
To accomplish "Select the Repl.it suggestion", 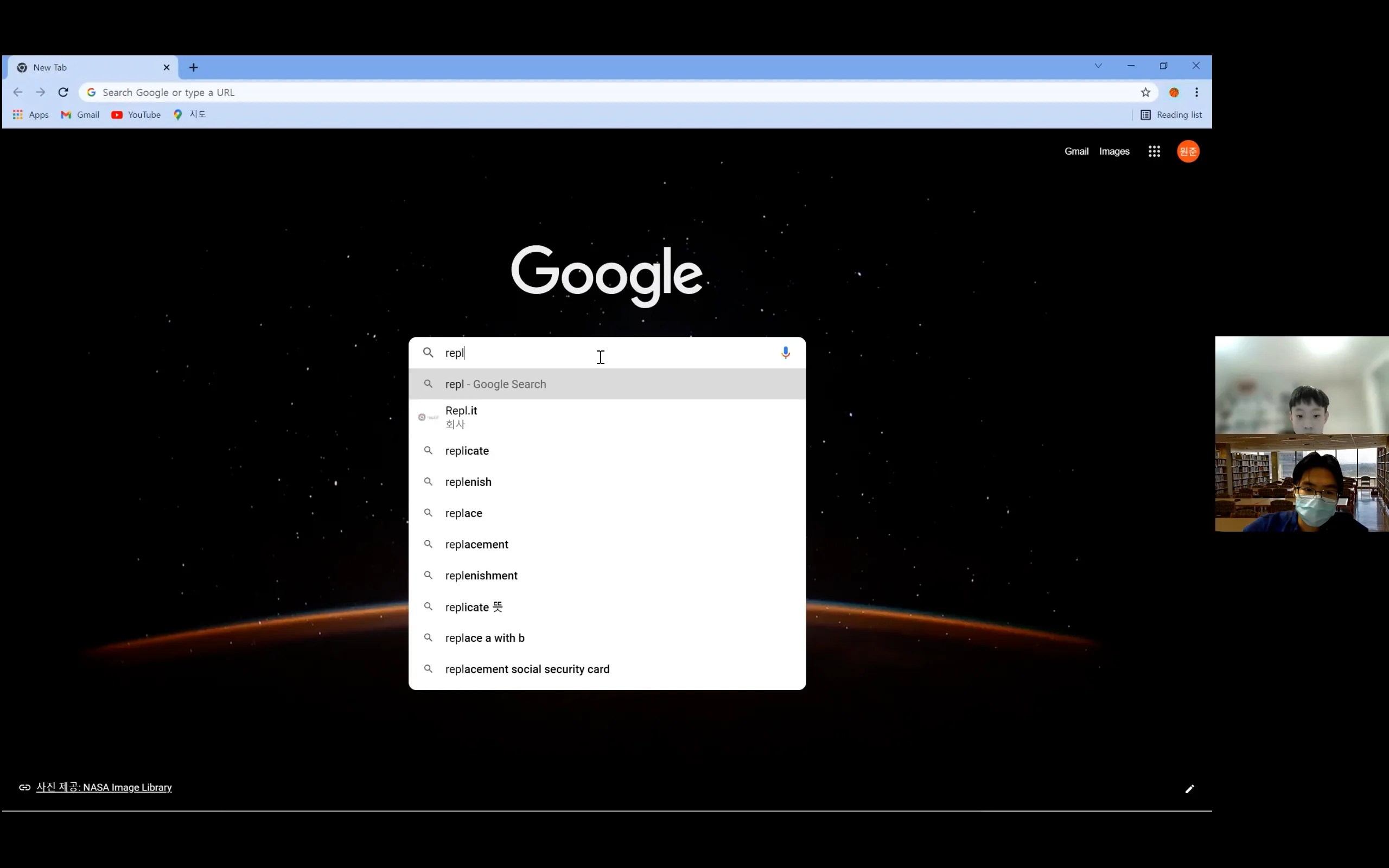I will click(461, 417).
